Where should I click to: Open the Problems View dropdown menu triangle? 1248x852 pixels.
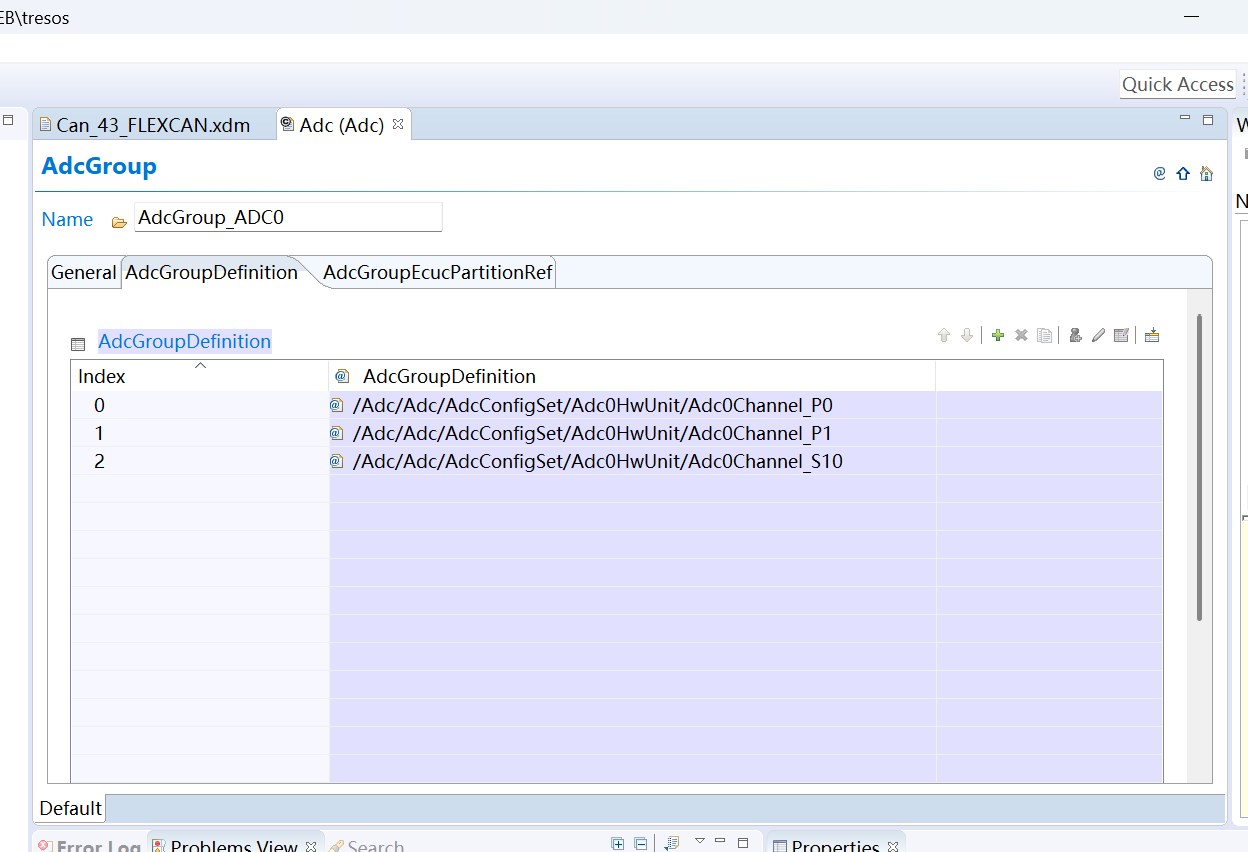(700, 843)
